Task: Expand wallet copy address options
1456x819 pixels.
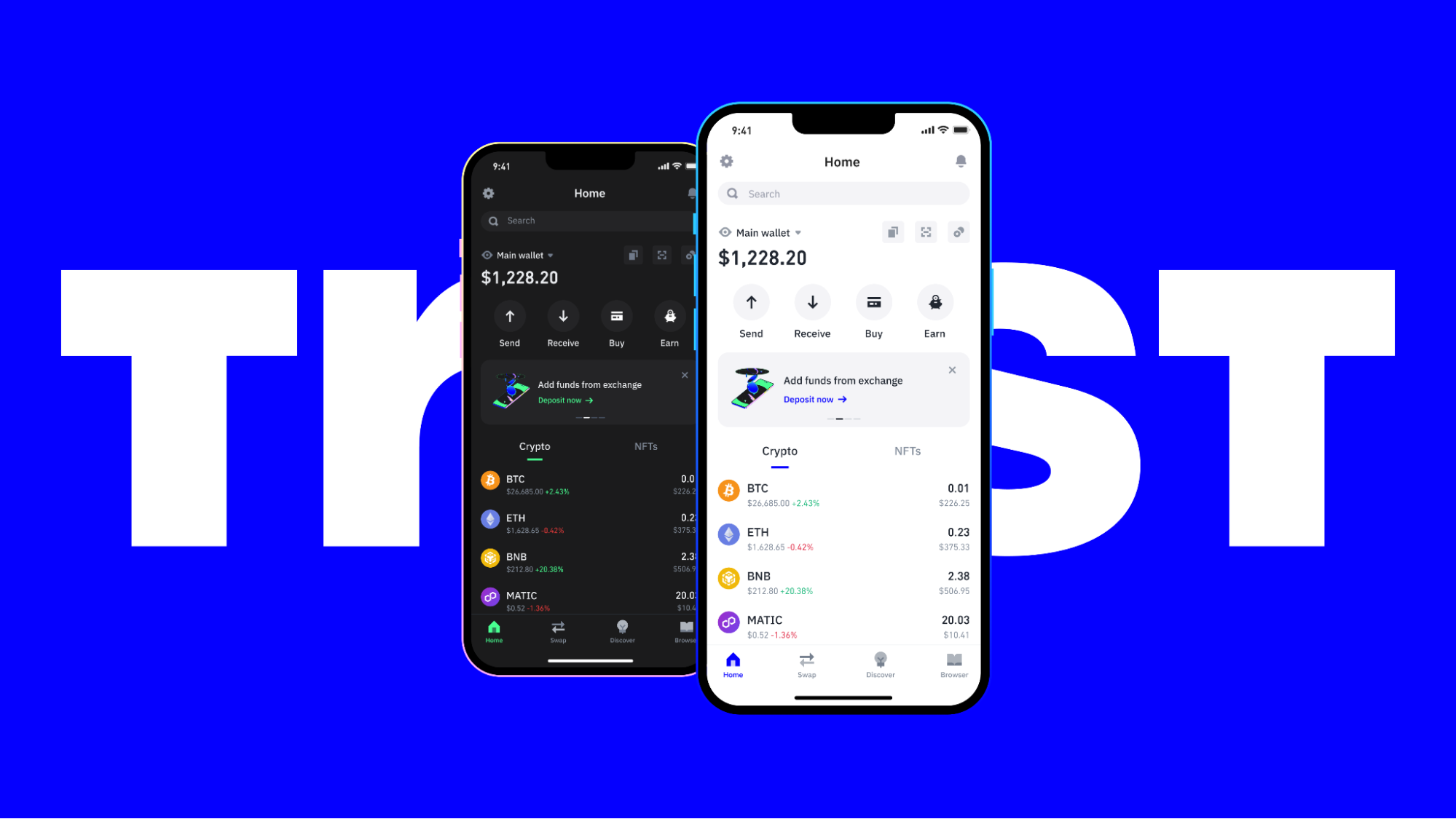Action: tap(893, 231)
